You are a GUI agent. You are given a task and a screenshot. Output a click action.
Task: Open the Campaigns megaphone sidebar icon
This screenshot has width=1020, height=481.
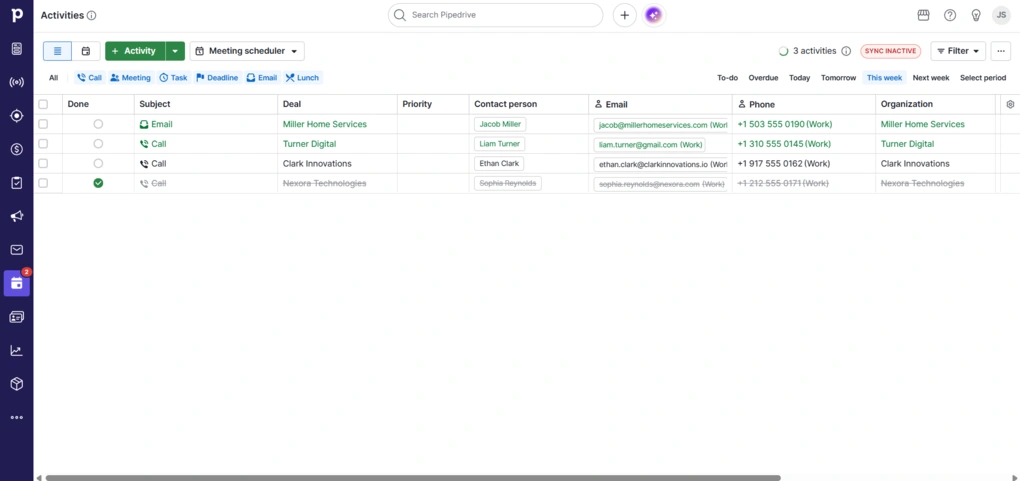(17, 216)
